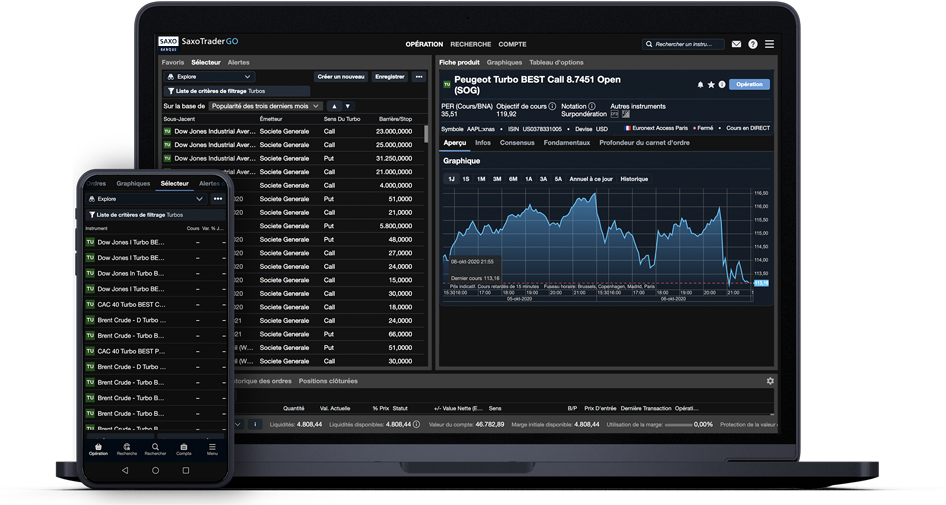The width and height of the screenshot is (946, 505).
Task: Tap the Recherche globe icon on the phone
Action: tap(127, 447)
